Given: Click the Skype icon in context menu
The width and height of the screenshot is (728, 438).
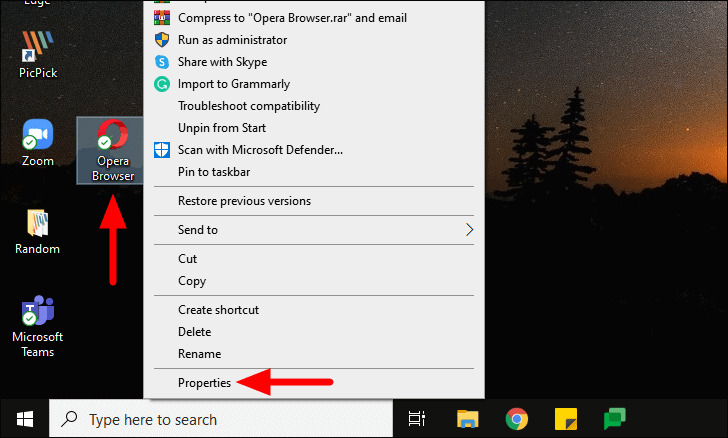Looking at the screenshot, I should point(162,62).
